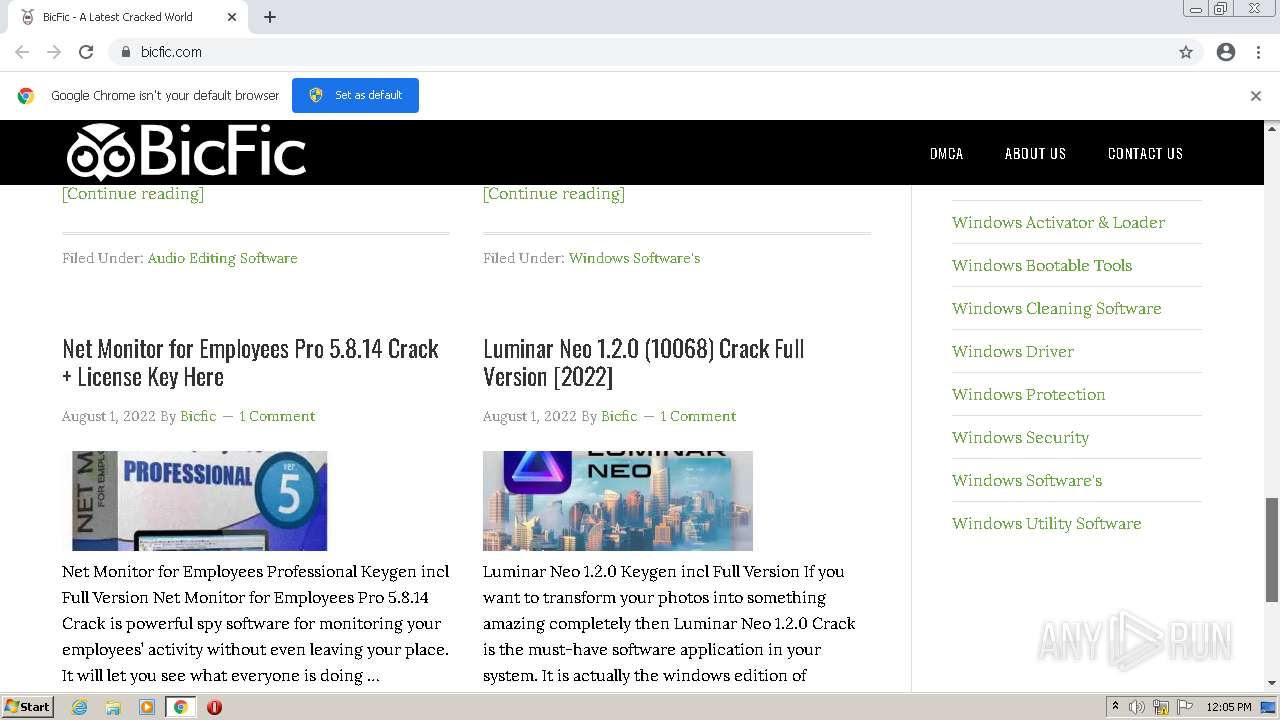Click the August 1, 2022 date on Net Monitor post
The image size is (1280, 720).
[x=109, y=416]
